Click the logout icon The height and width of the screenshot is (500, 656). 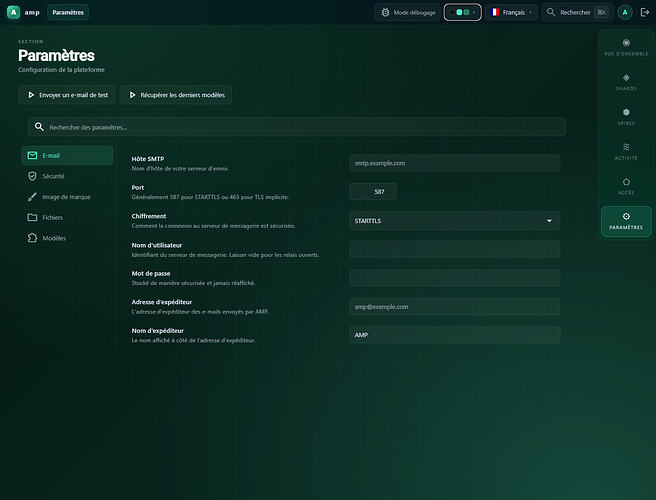[645, 13]
